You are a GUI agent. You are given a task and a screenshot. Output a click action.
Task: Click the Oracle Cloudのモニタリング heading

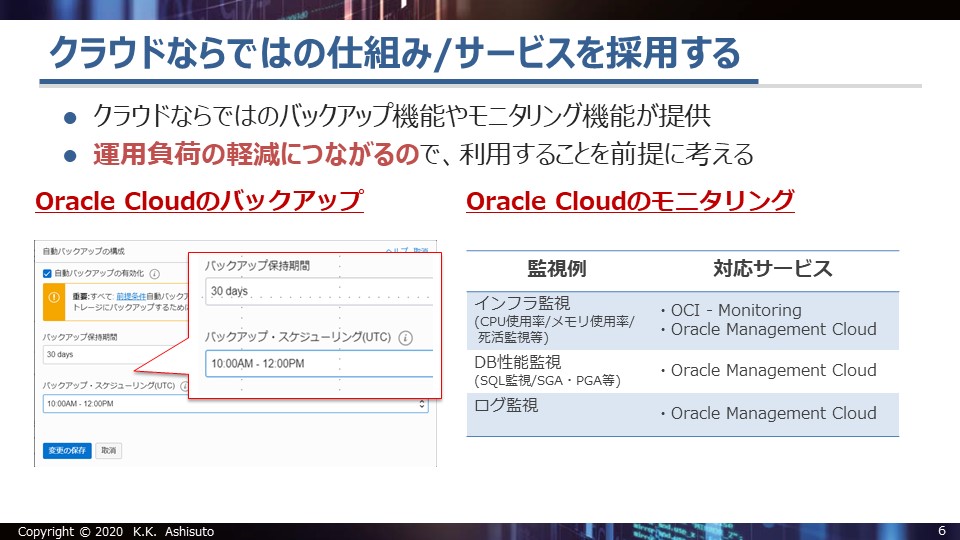click(x=630, y=201)
